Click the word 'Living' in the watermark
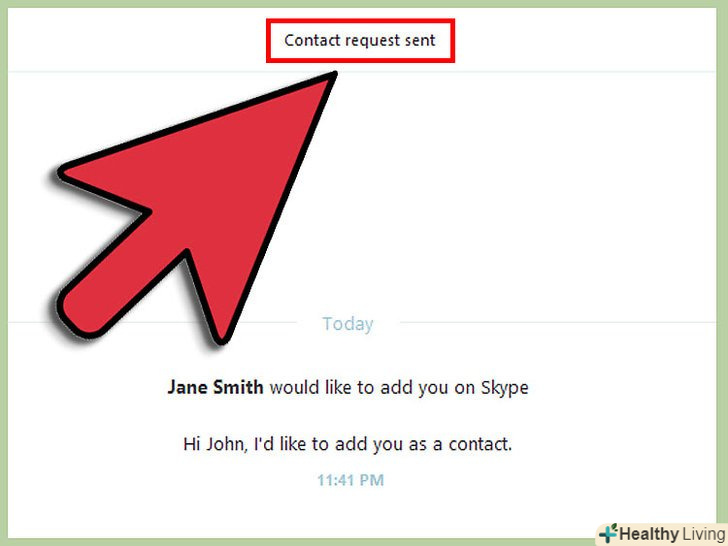Screen dimensions: 728x546 (704, 534)
